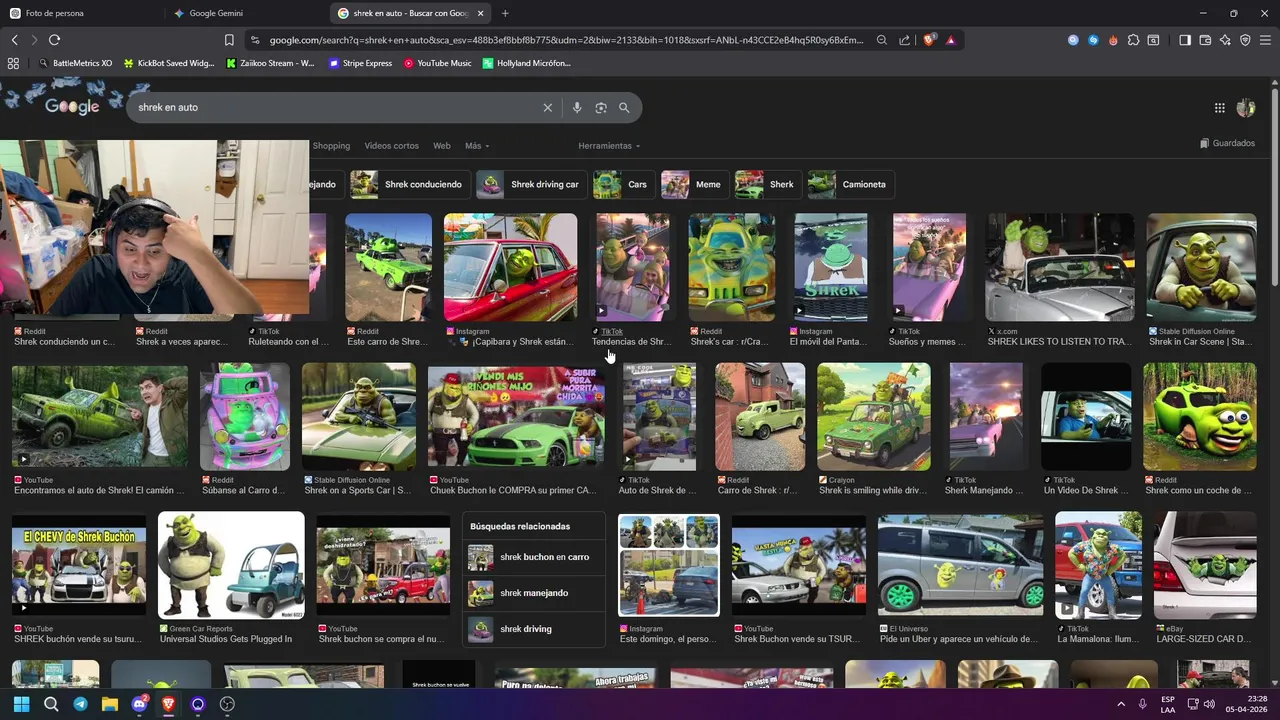This screenshot has height=720, width=1280.
Task: Open the Capibara y Shrek Instagram image
Action: point(510,267)
